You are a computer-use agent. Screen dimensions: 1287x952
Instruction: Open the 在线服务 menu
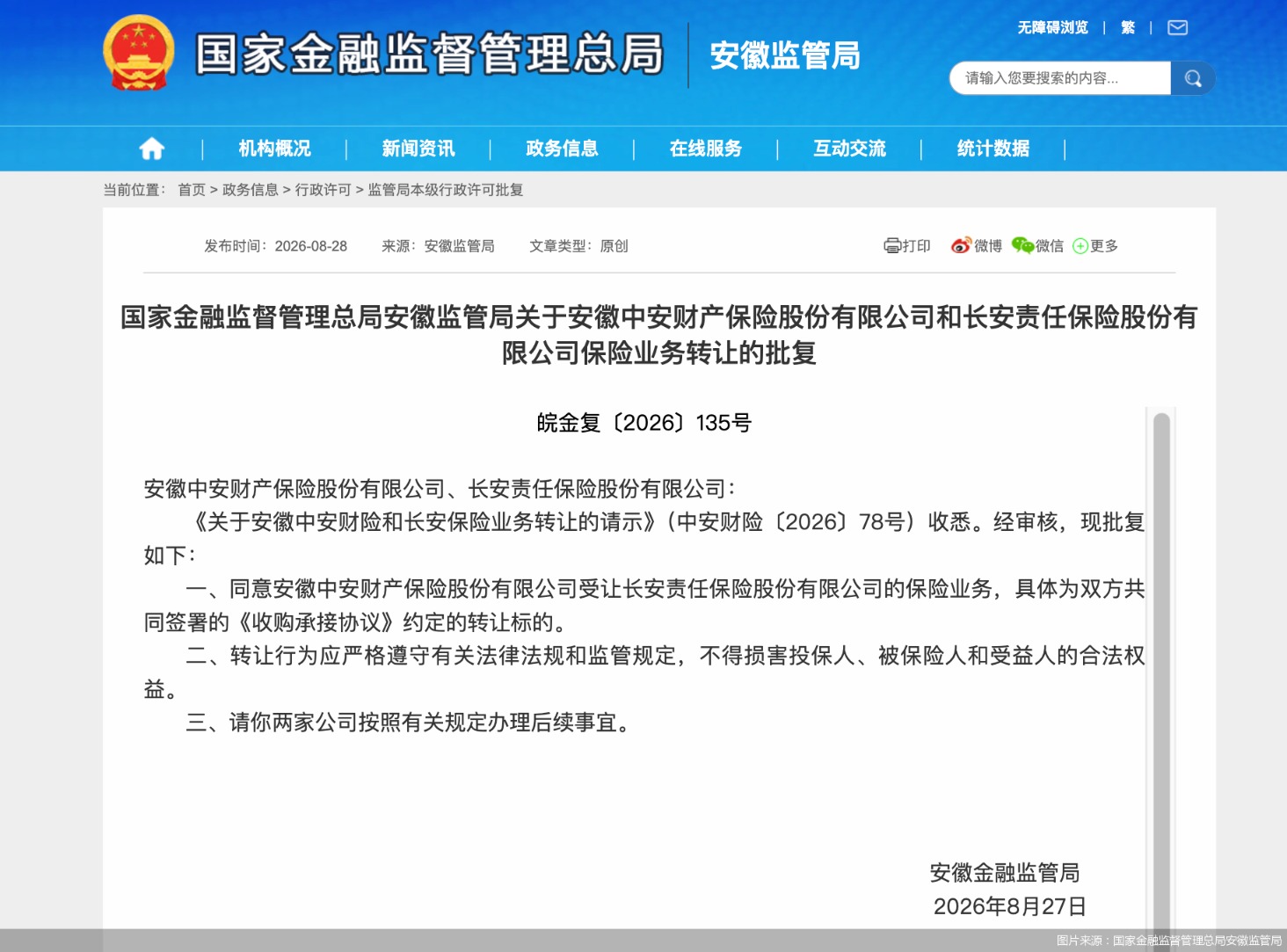(706, 149)
